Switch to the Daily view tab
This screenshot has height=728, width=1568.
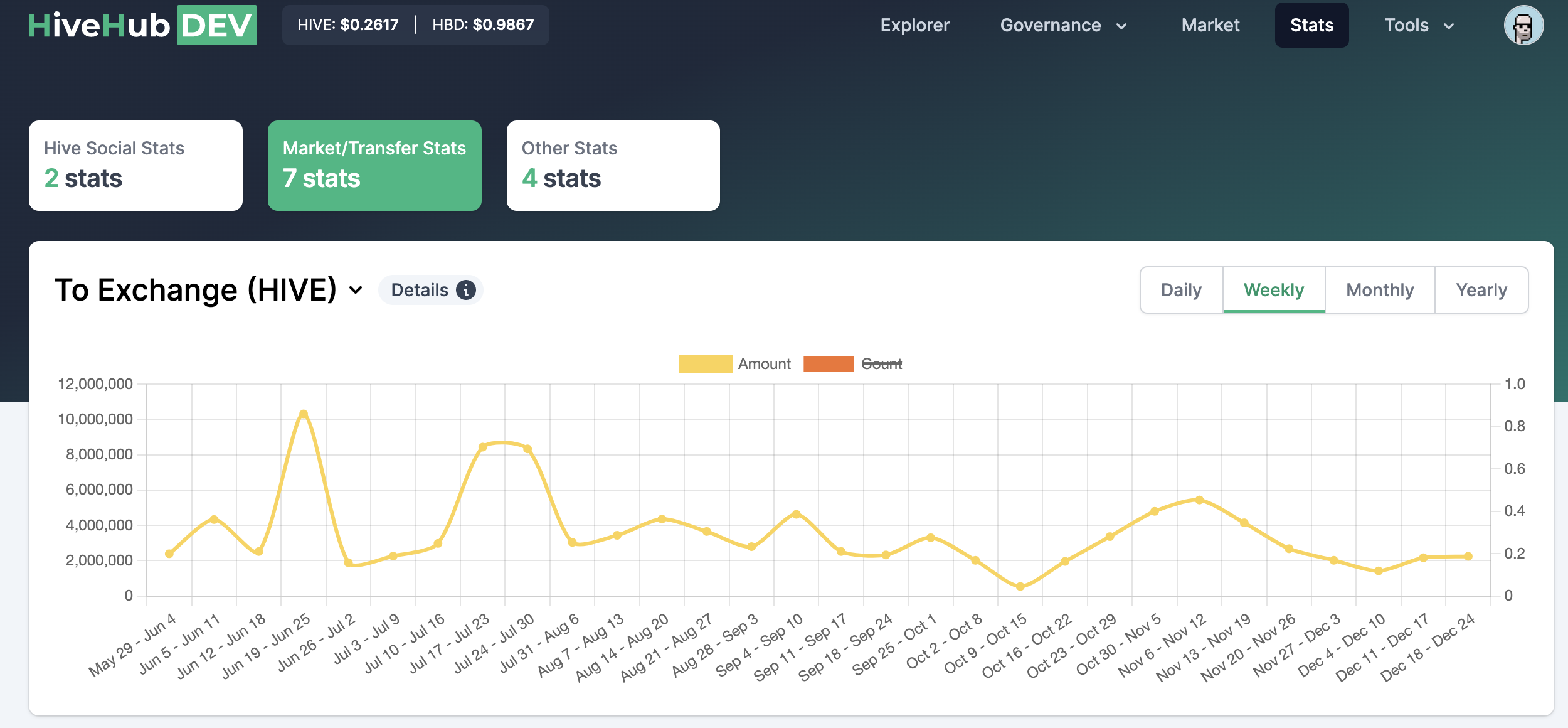click(x=1182, y=290)
